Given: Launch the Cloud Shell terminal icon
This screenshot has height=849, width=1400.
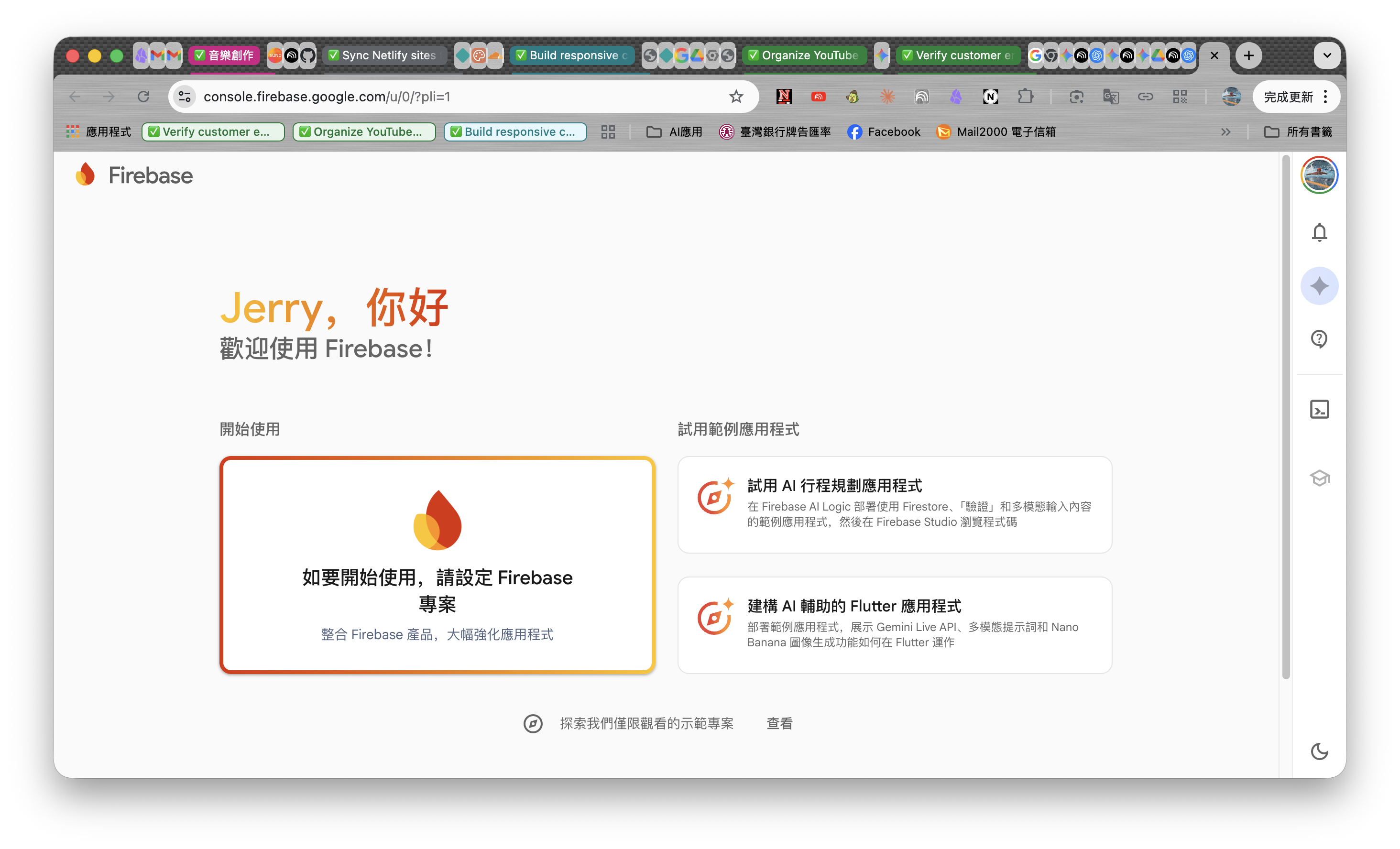Looking at the screenshot, I should 1319,410.
